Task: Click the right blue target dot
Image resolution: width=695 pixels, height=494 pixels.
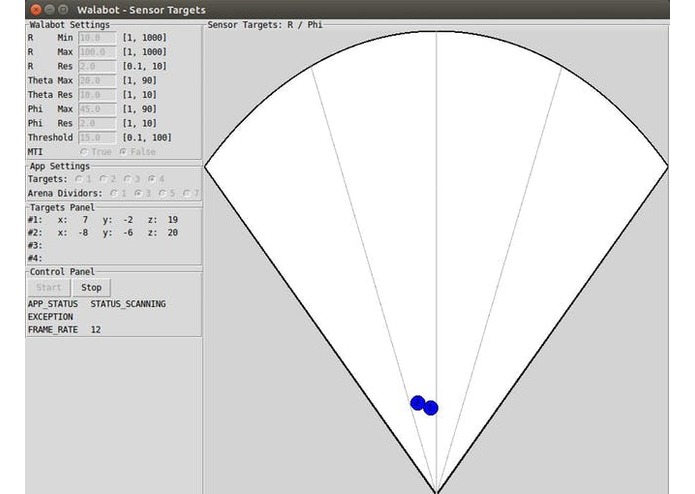Action: [x=431, y=408]
